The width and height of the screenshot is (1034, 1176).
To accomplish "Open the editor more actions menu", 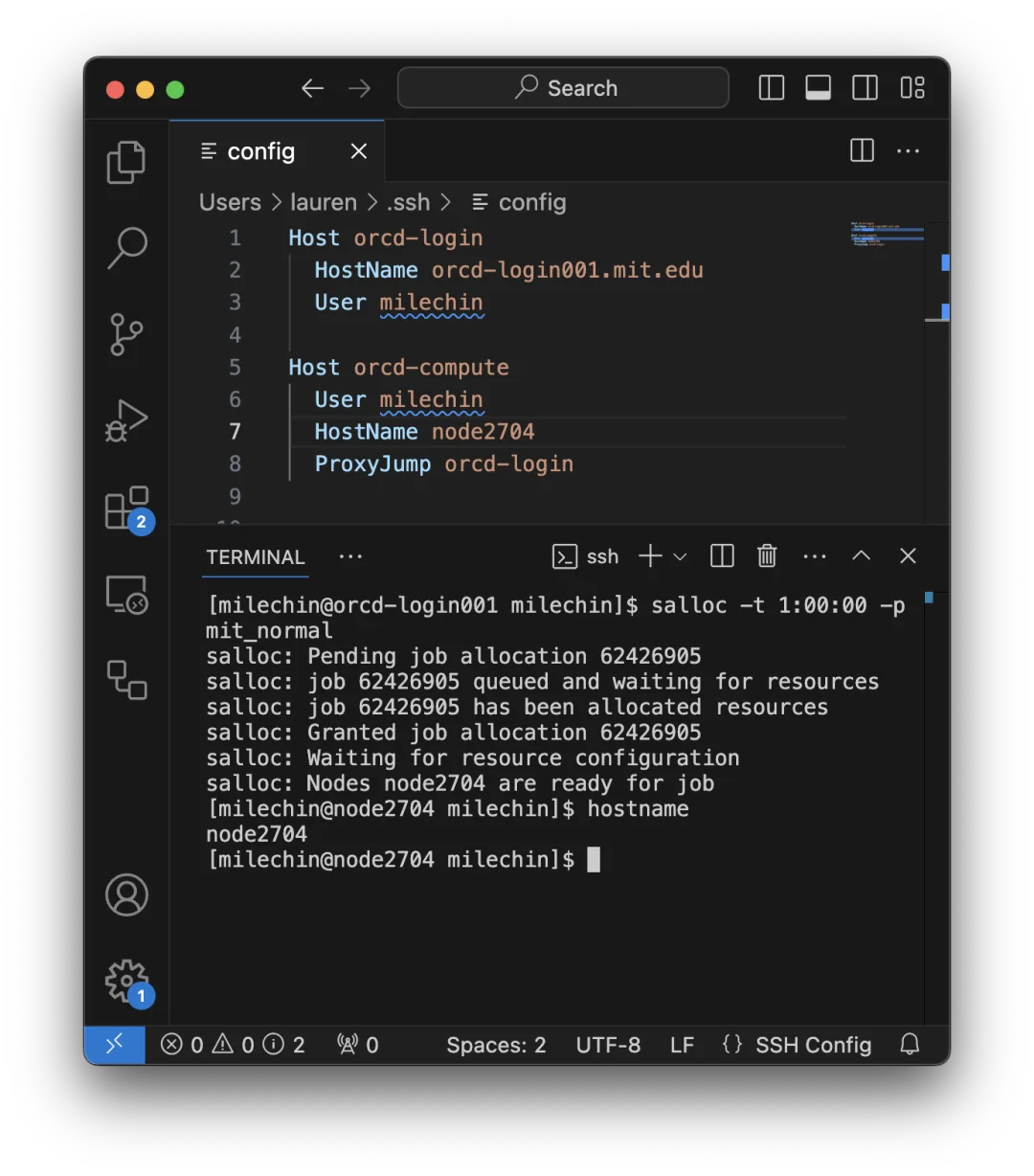I will point(908,150).
